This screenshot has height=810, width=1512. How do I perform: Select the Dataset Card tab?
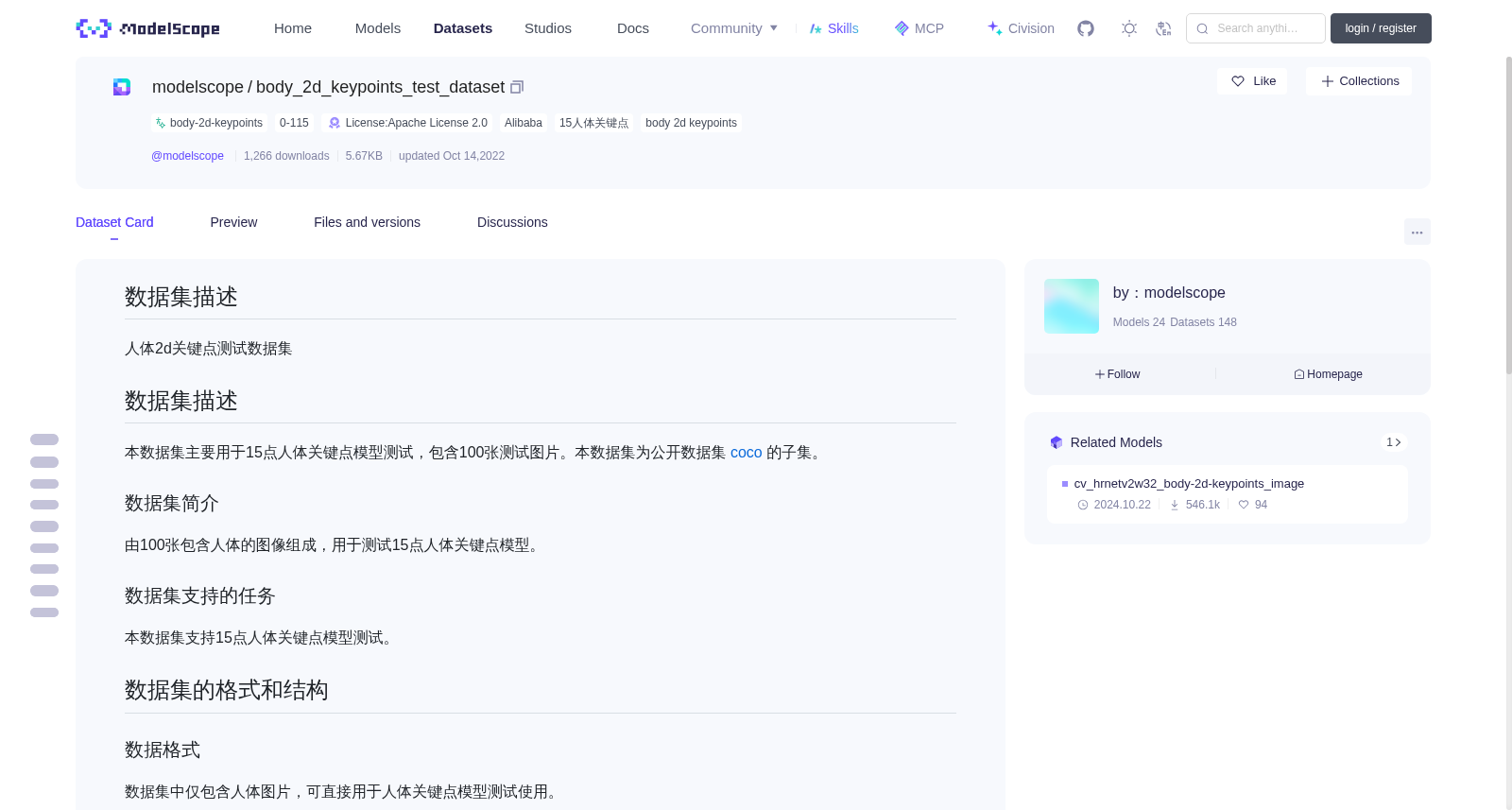(114, 222)
